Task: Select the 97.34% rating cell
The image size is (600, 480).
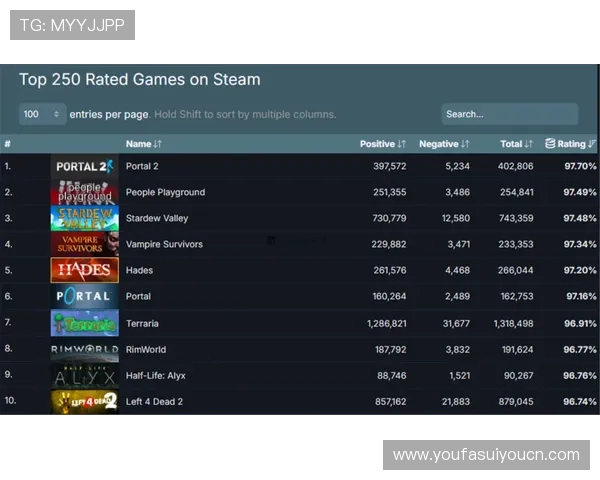Action: pyautogui.click(x=580, y=244)
